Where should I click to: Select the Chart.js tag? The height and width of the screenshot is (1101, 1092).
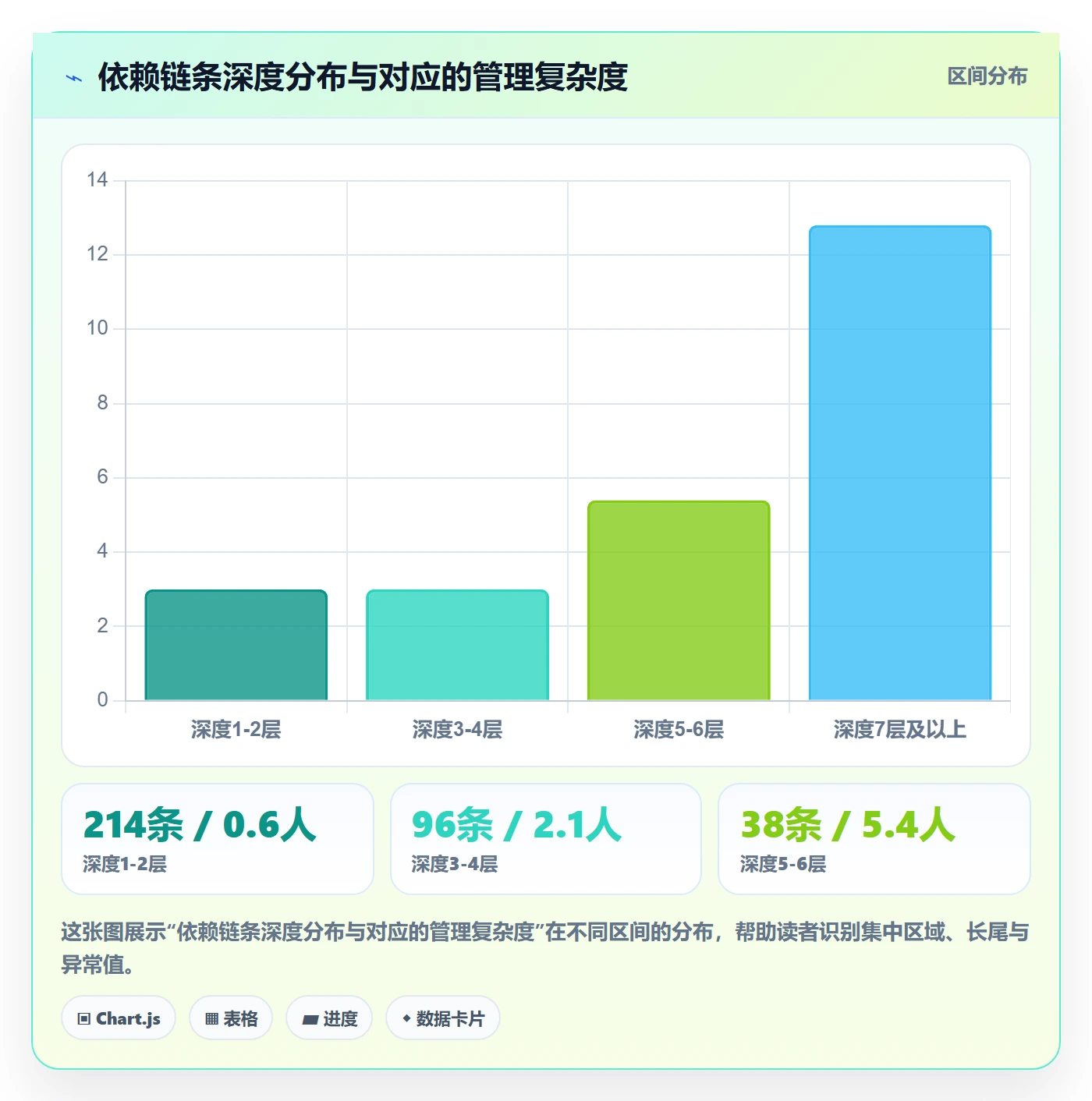[x=119, y=1018]
